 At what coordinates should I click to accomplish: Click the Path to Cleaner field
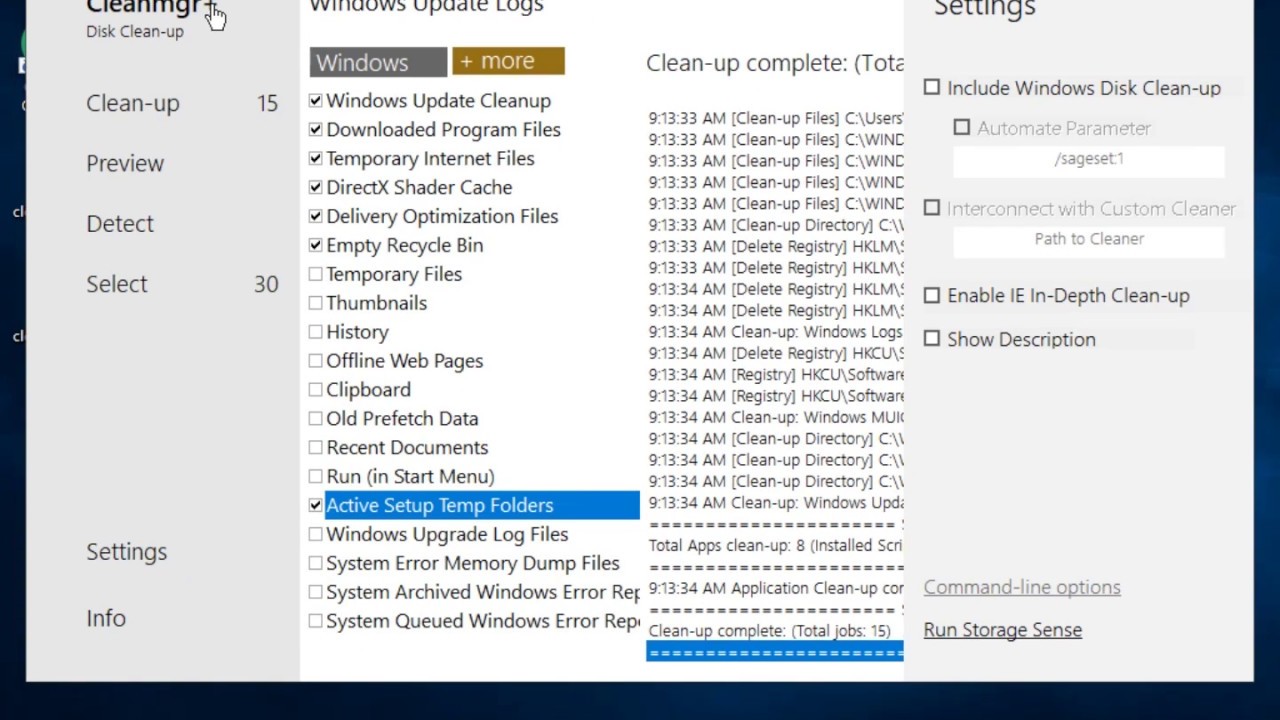tap(1088, 239)
